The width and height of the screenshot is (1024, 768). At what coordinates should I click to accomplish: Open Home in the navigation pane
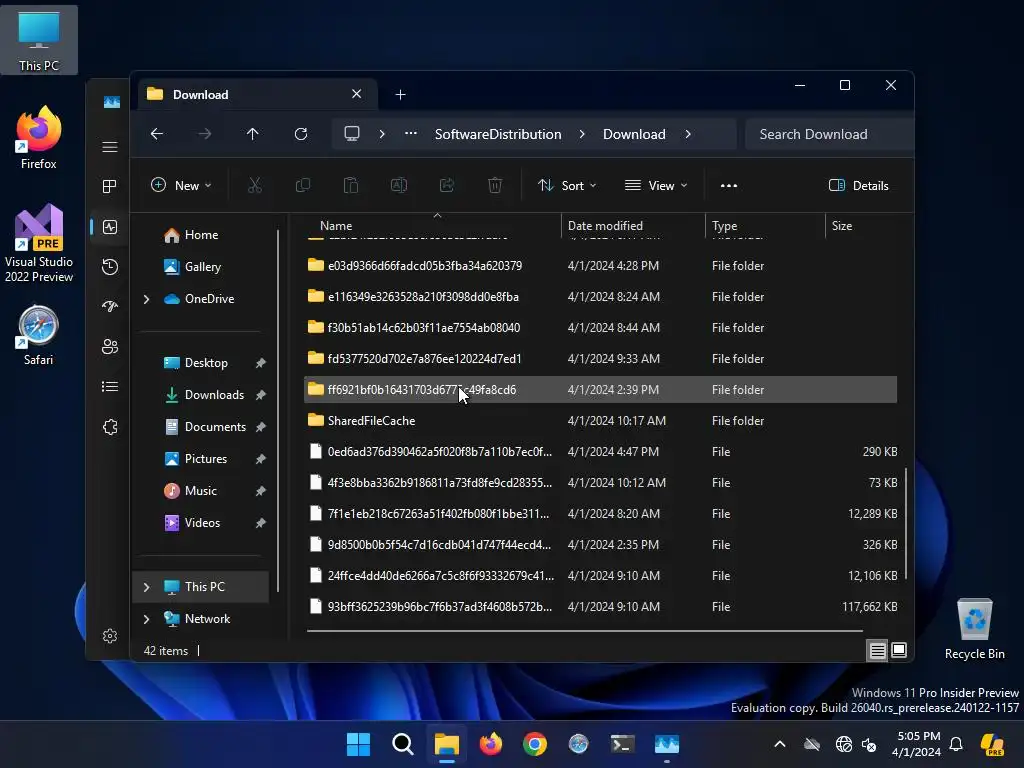[201, 235]
